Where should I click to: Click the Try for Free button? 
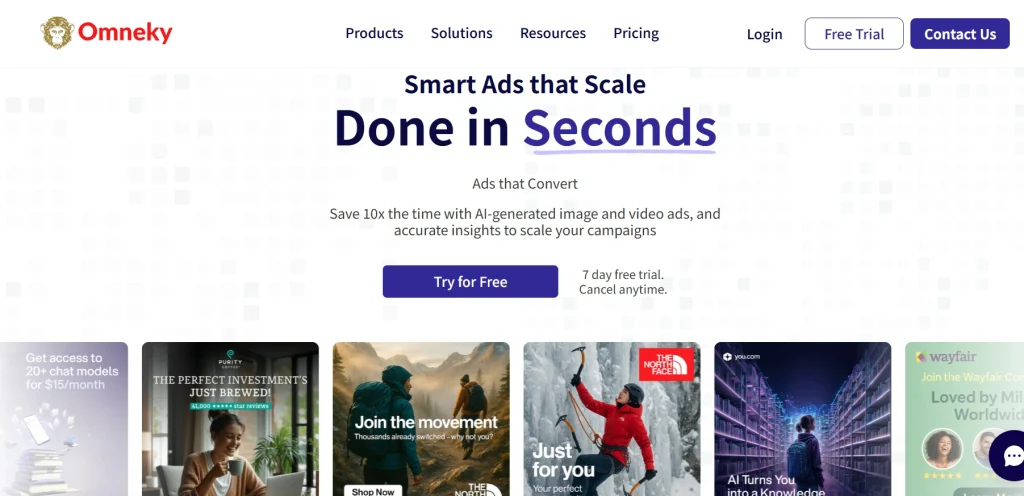[x=470, y=281]
